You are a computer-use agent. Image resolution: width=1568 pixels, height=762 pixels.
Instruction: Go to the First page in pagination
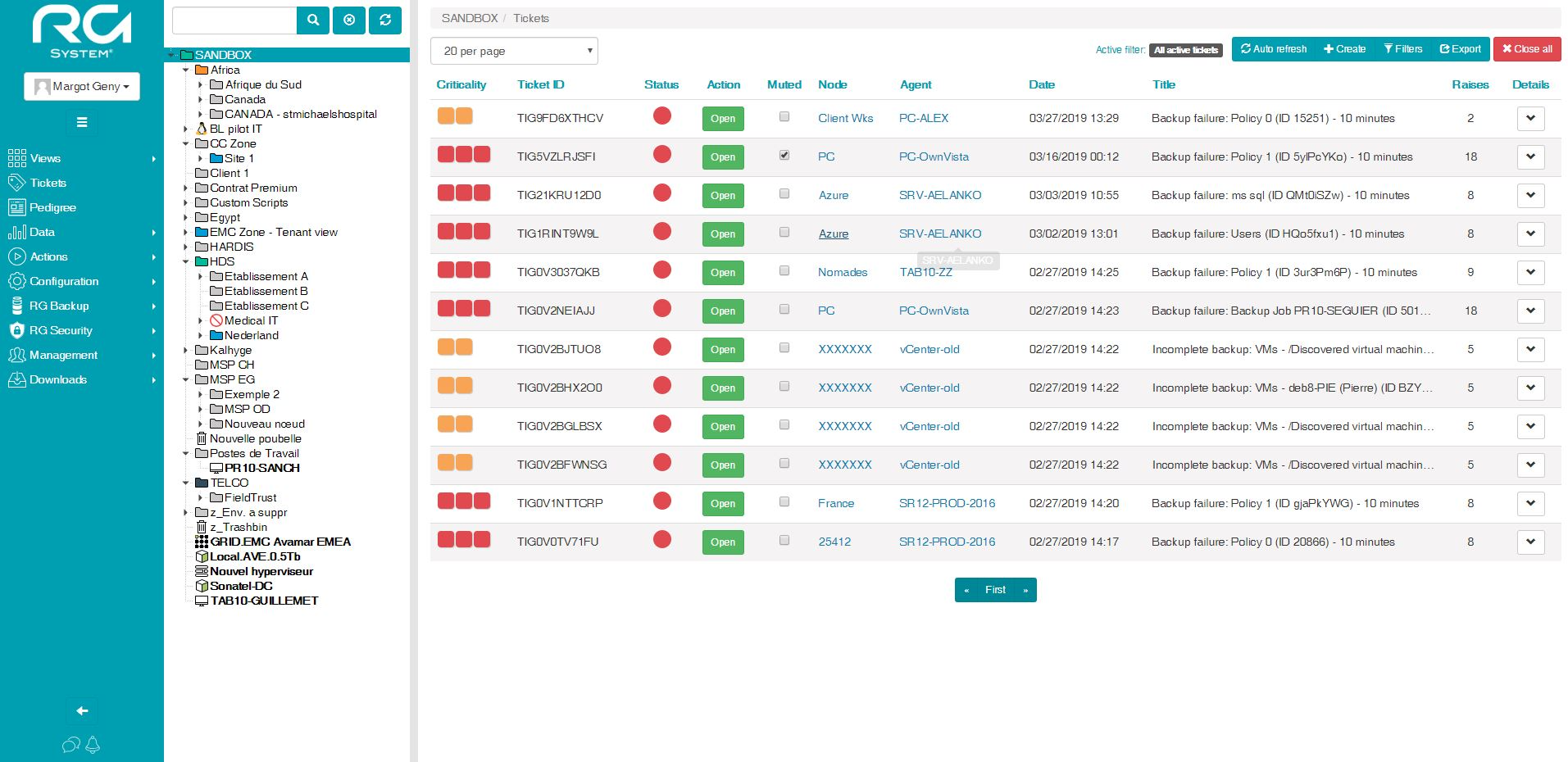tap(995, 590)
